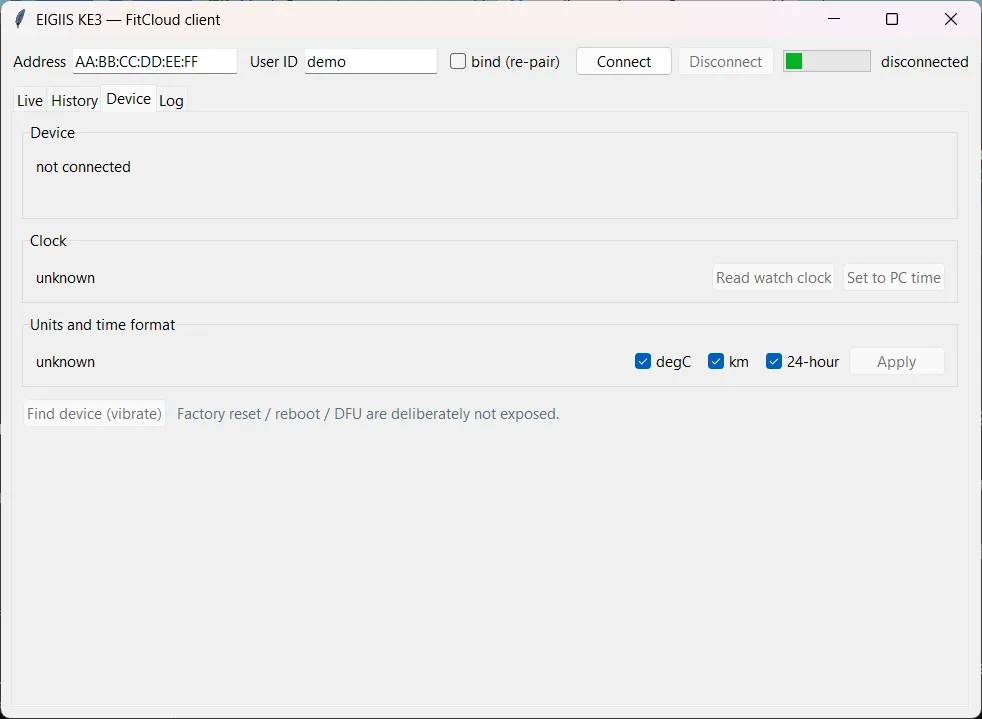Maximize the FitCloud client window
Screen dimensions: 982x719
[892, 19]
